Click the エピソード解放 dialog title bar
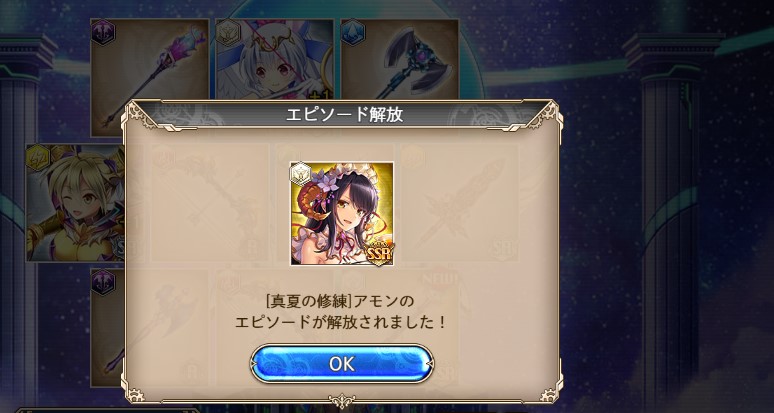The height and width of the screenshot is (413, 774). coord(342,115)
